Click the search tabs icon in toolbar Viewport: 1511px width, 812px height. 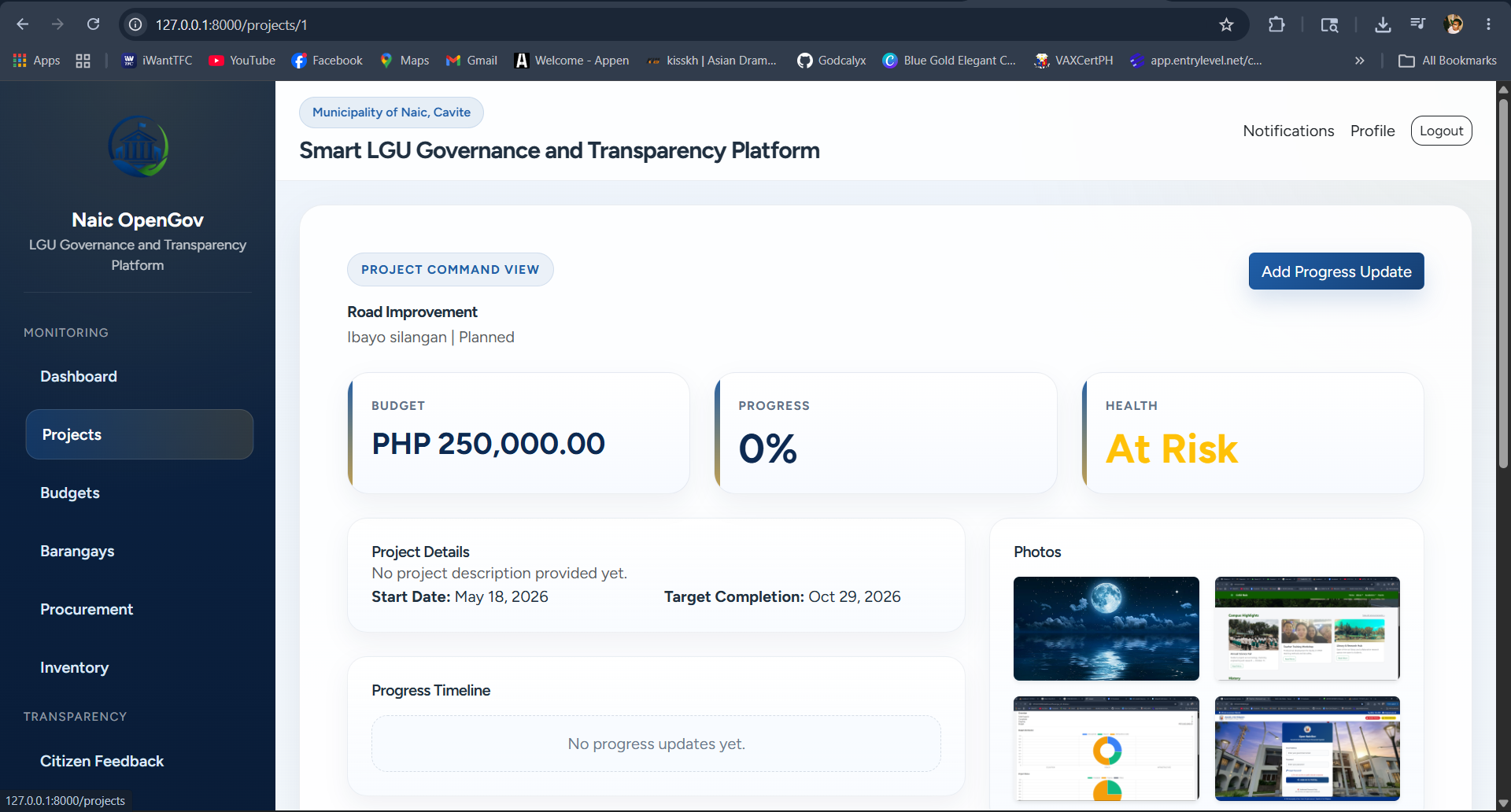1329,24
